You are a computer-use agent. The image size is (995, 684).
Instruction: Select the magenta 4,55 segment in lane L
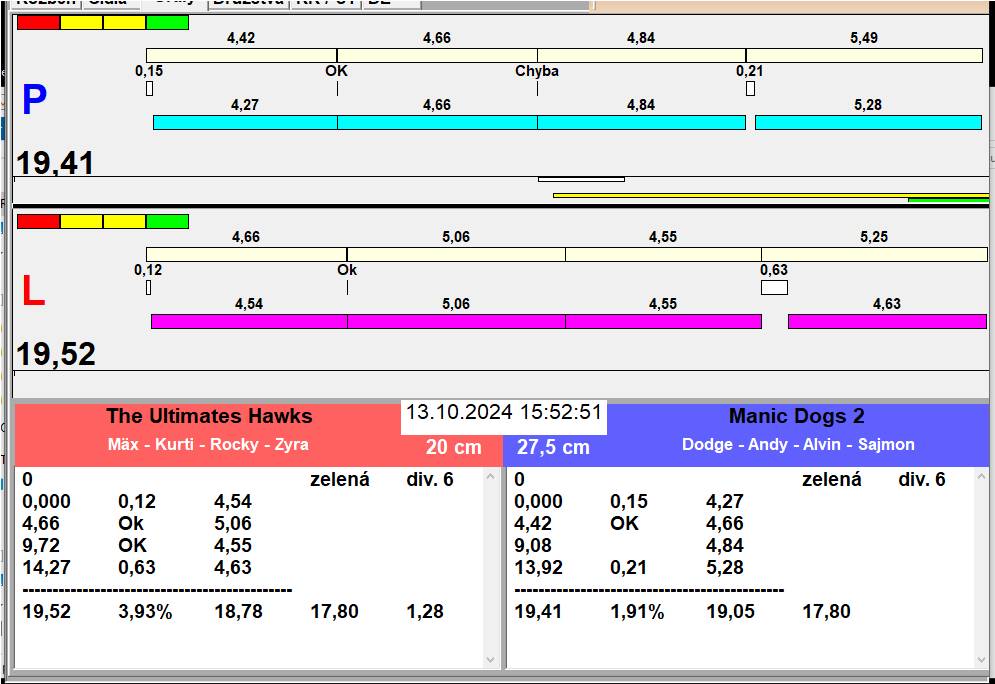point(663,321)
